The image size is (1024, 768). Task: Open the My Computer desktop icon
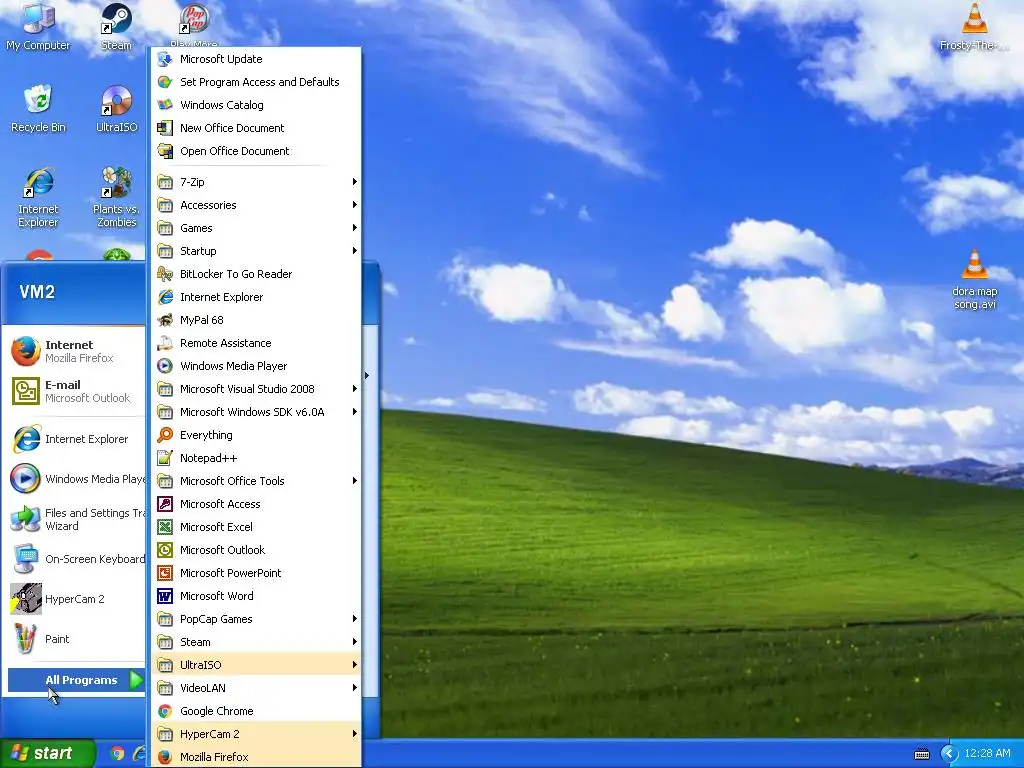[x=38, y=27]
